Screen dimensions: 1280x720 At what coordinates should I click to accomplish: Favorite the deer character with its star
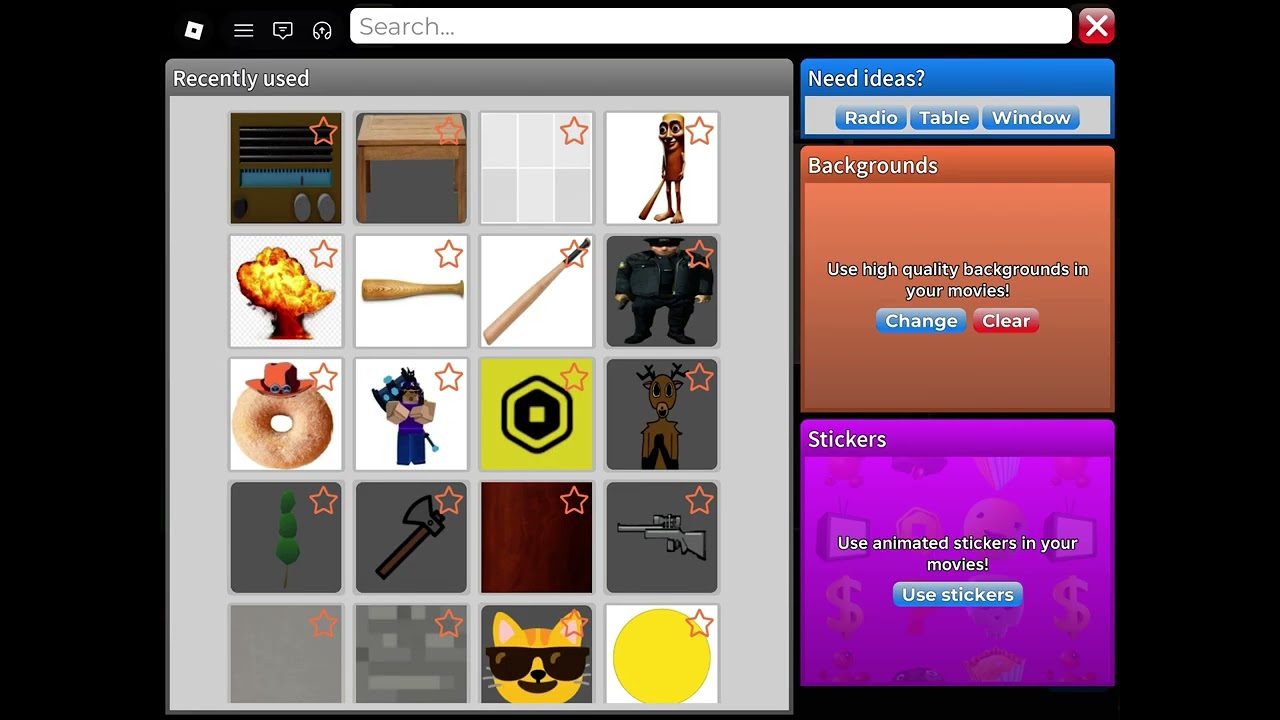click(700, 377)
